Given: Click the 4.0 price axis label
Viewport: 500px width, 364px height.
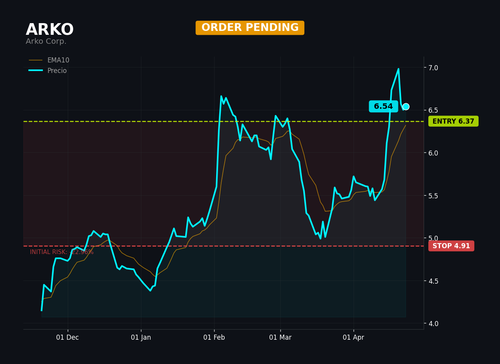Looking at the screenshot, I should point(433,324).
